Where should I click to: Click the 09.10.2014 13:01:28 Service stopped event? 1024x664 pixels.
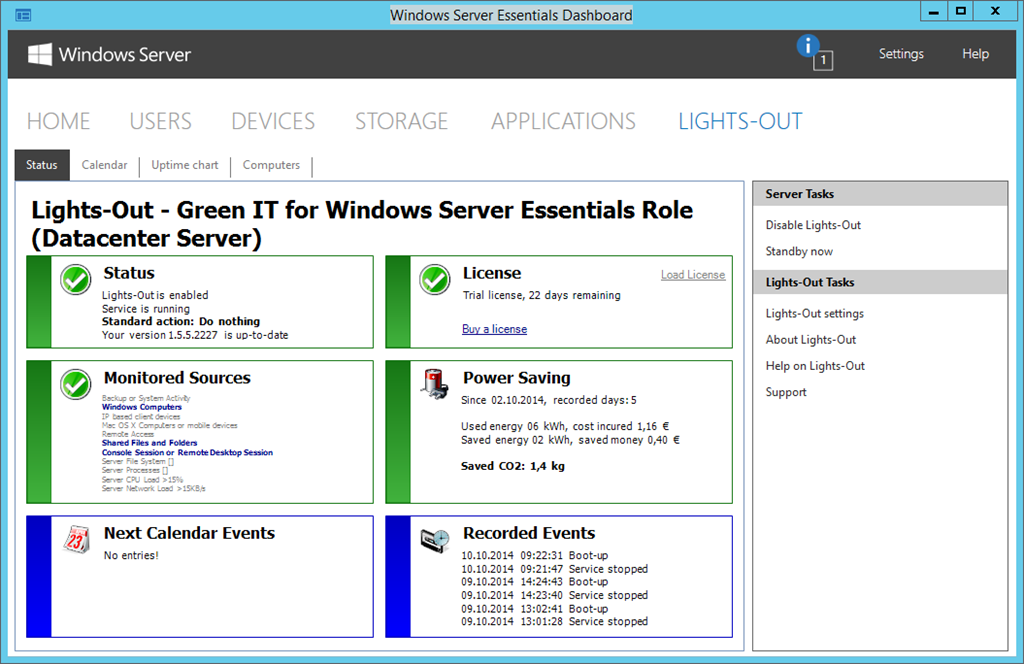(554, 622)
